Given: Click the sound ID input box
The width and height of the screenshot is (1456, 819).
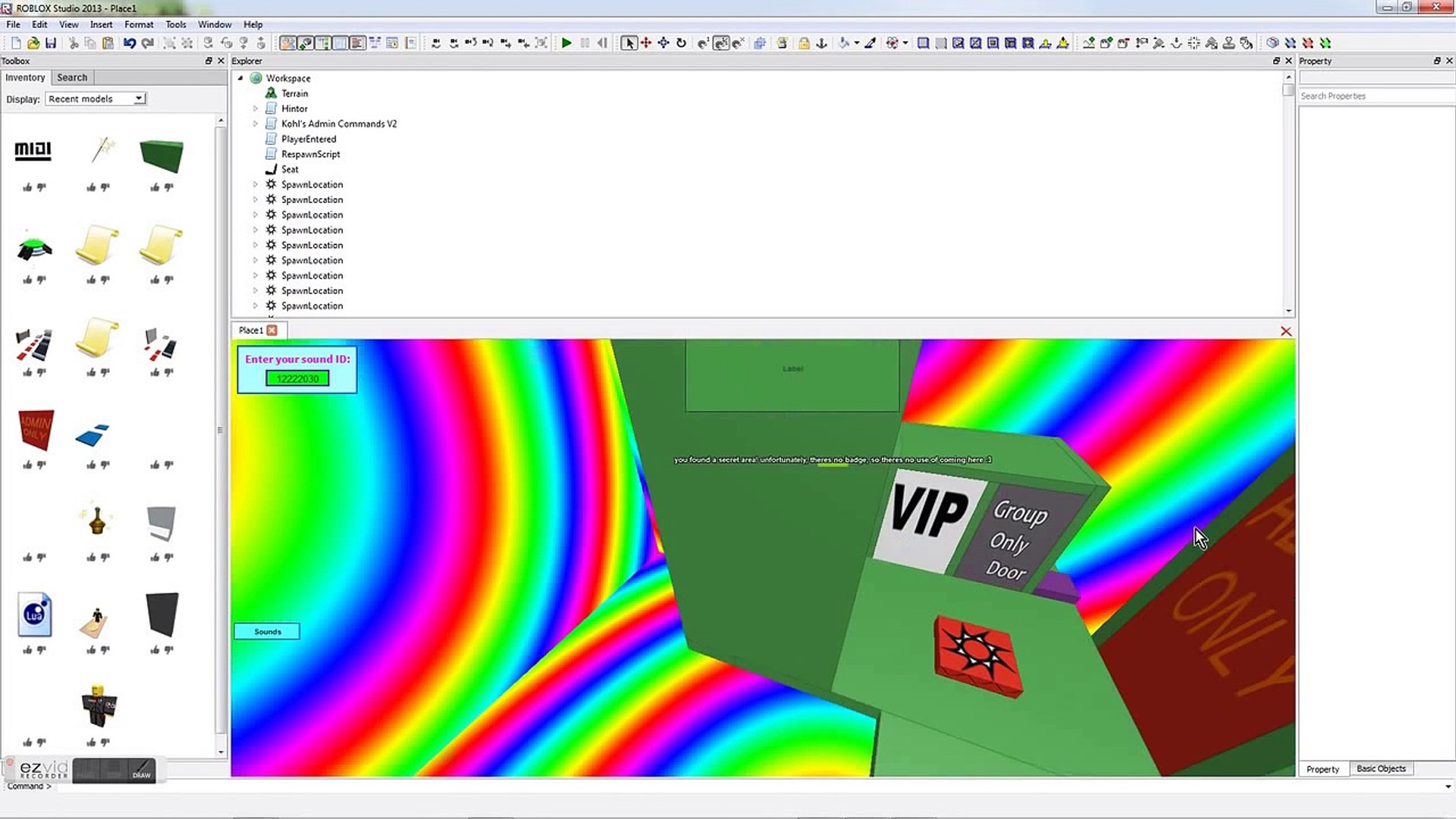Looking at the screenshot, I should tap(297, 378).
